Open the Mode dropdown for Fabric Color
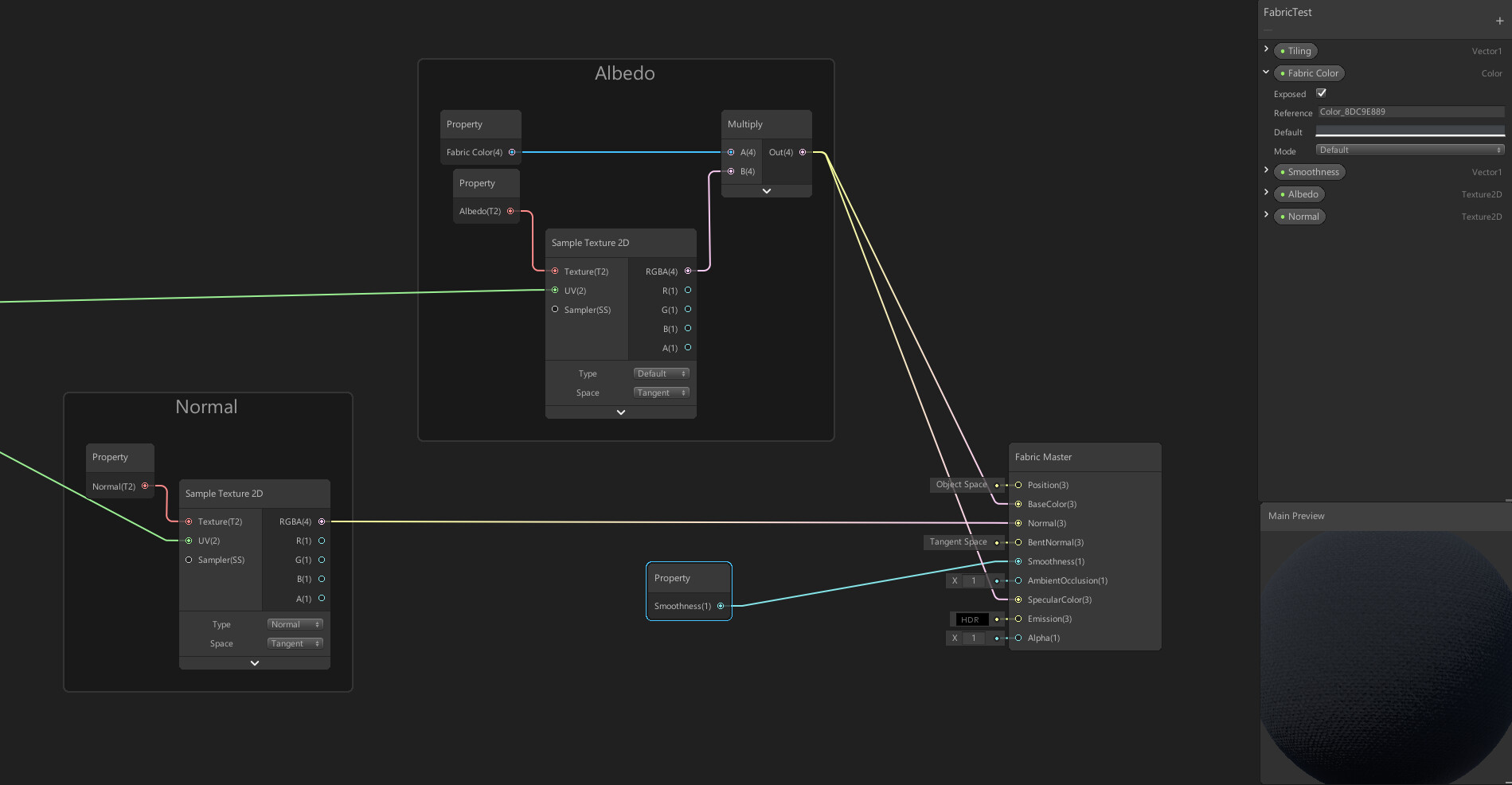This screenshot has width=1512, height=785. tap(1409, 150)
